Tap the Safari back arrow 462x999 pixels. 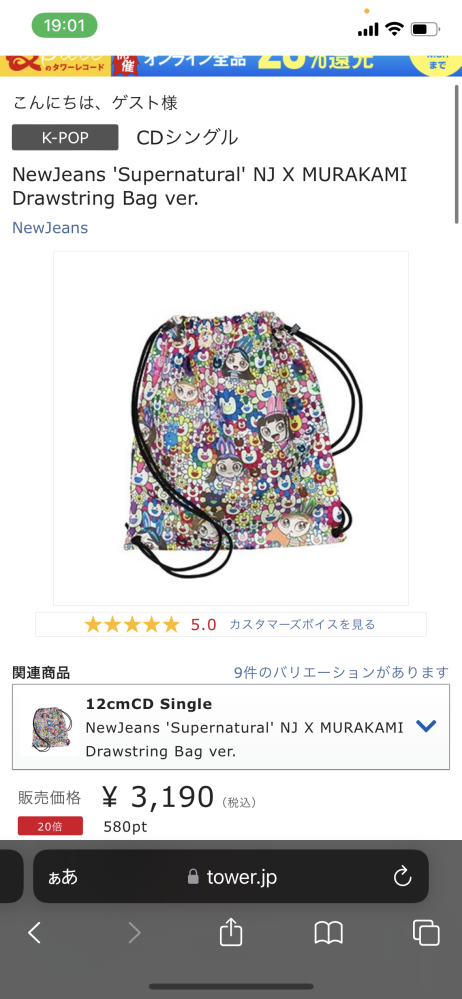34,933
